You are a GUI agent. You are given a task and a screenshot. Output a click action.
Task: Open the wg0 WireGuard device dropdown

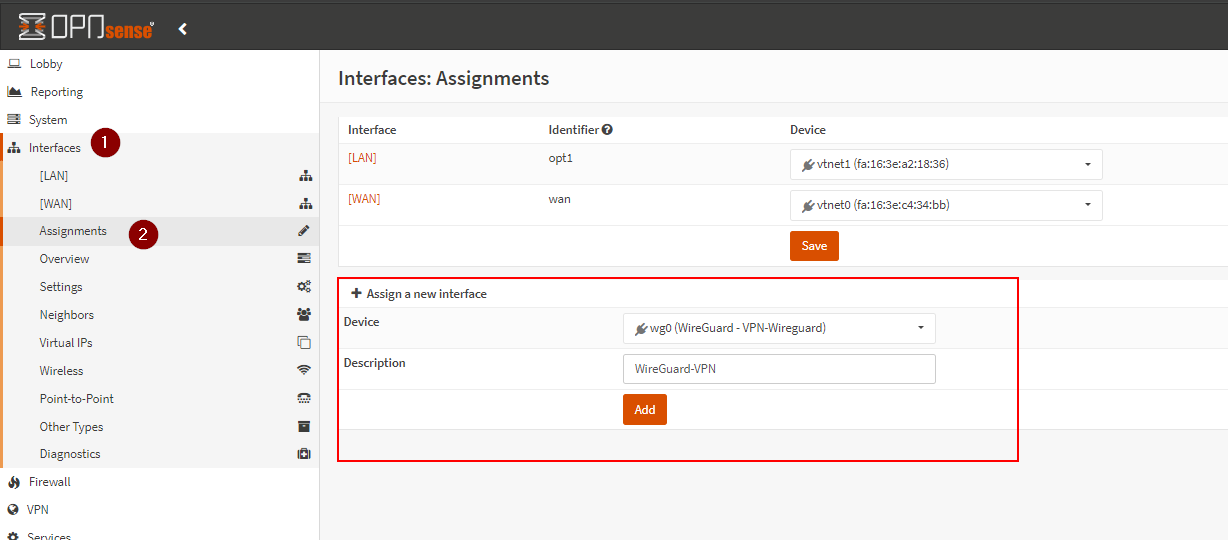coord(778,328)
